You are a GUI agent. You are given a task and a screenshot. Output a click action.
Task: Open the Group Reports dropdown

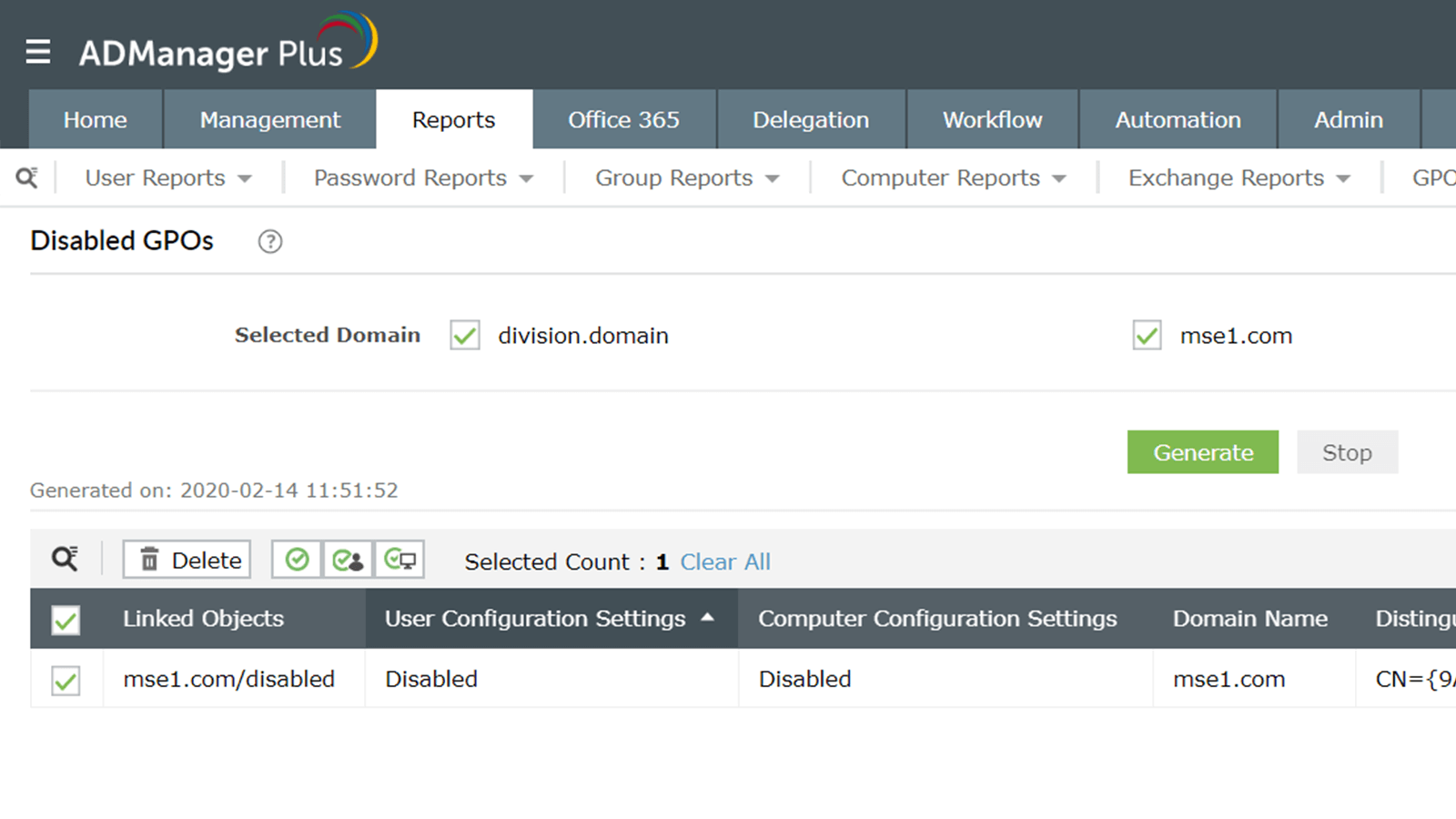point(687,177)
